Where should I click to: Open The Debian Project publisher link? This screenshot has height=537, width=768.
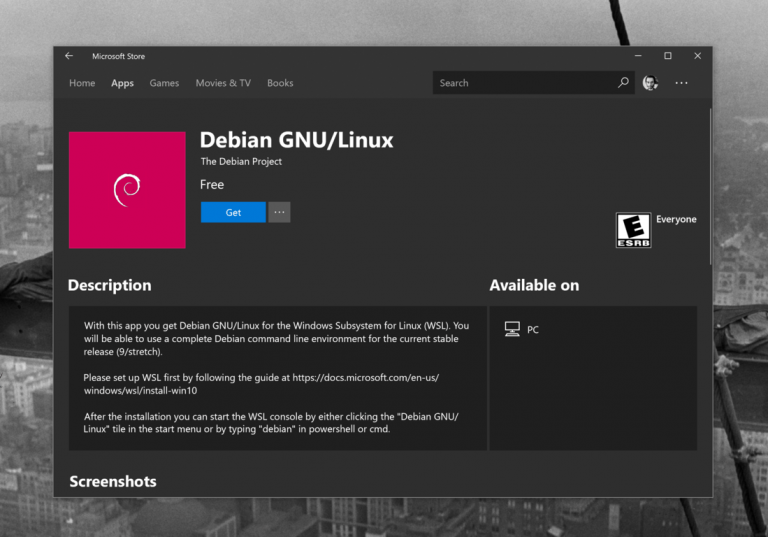coord(241,161)
